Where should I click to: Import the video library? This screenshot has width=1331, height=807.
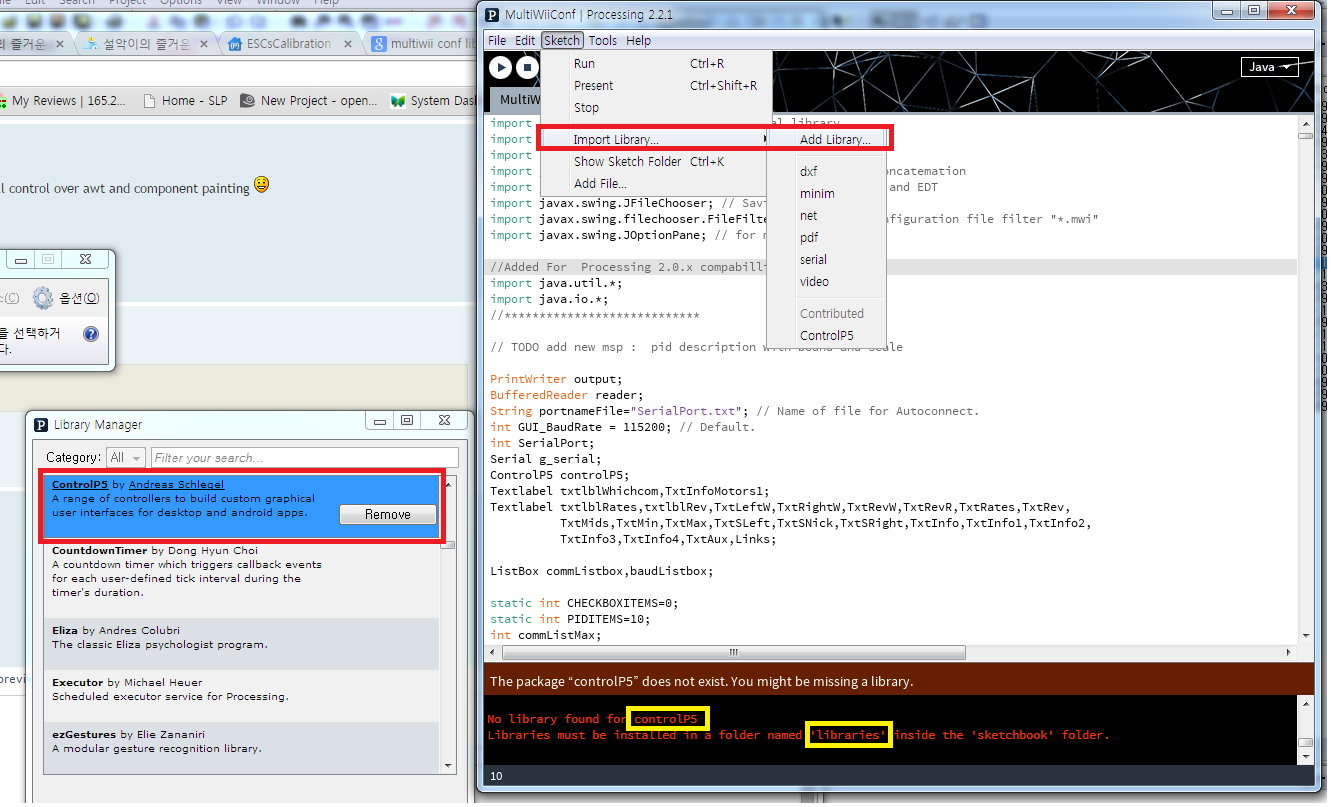tap(827, 281)
